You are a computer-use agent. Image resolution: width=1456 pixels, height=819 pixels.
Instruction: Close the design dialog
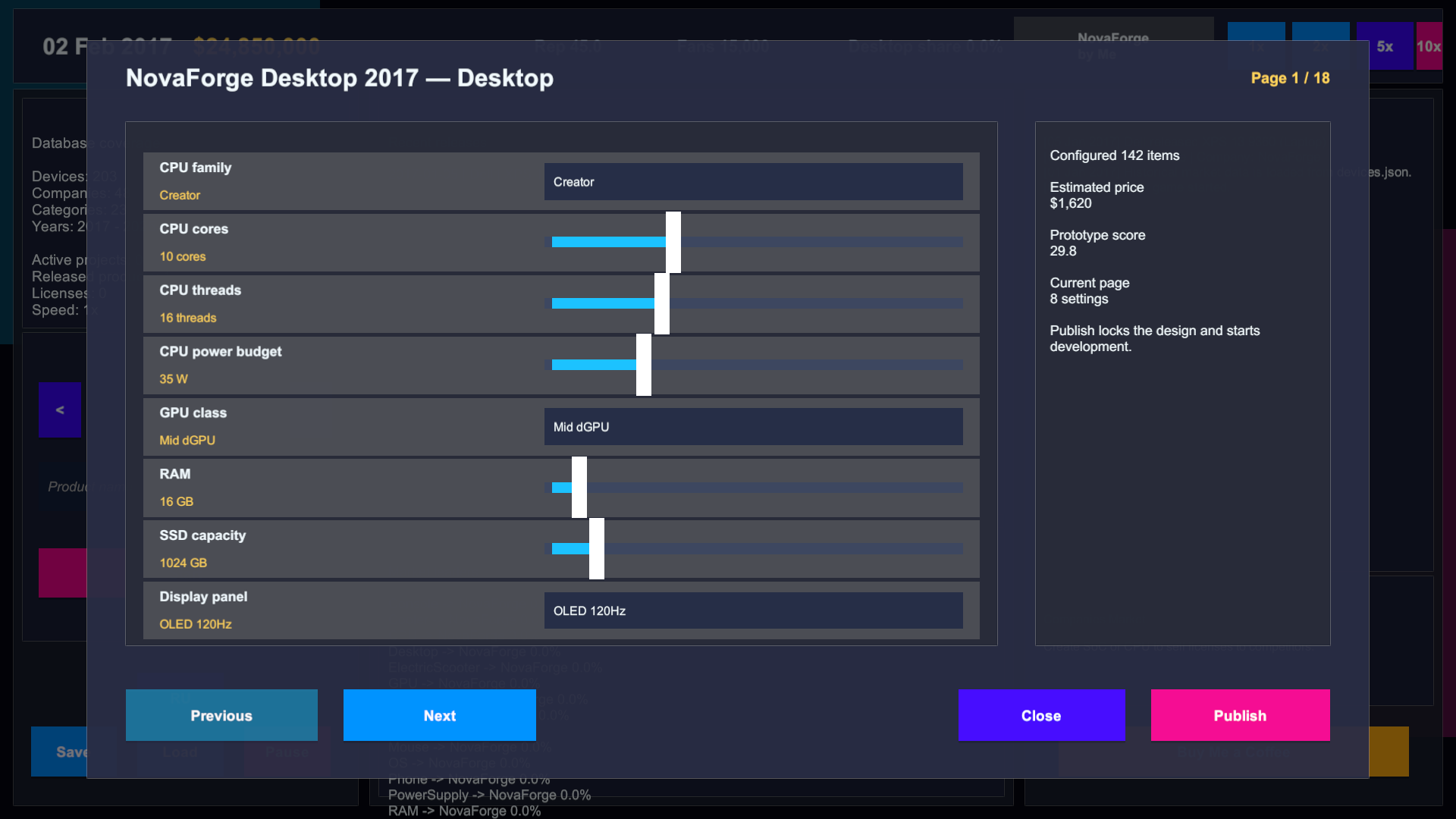tap(1040, 715)
